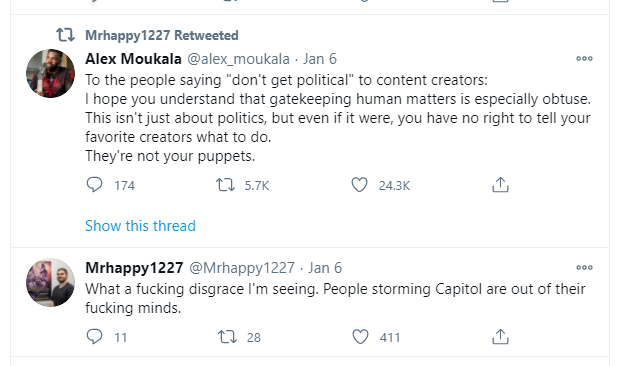Reply to Mrhappy1227's Capitol tweet
The height and width of the screenshot is (366, 619).
pyautogui.click(x=94, y=337)
